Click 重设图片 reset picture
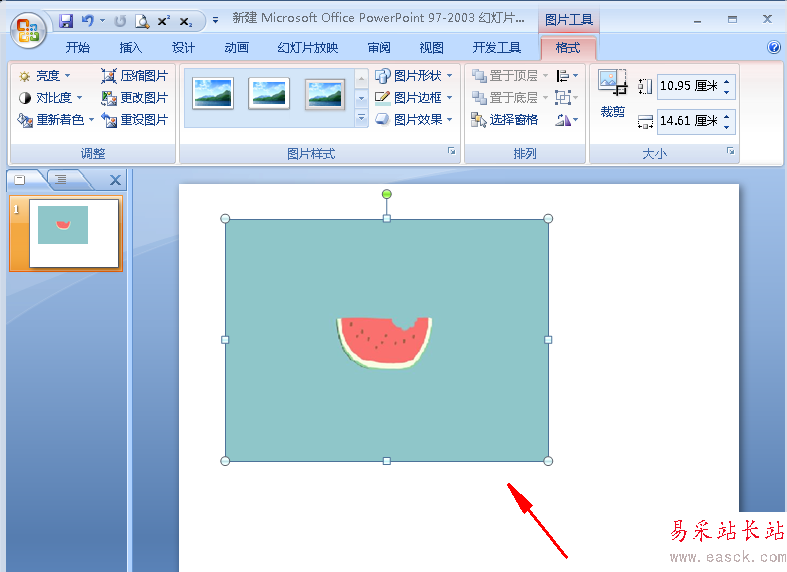Image resolution: width=787 pixels, height=572 pixels. [135, 120]
